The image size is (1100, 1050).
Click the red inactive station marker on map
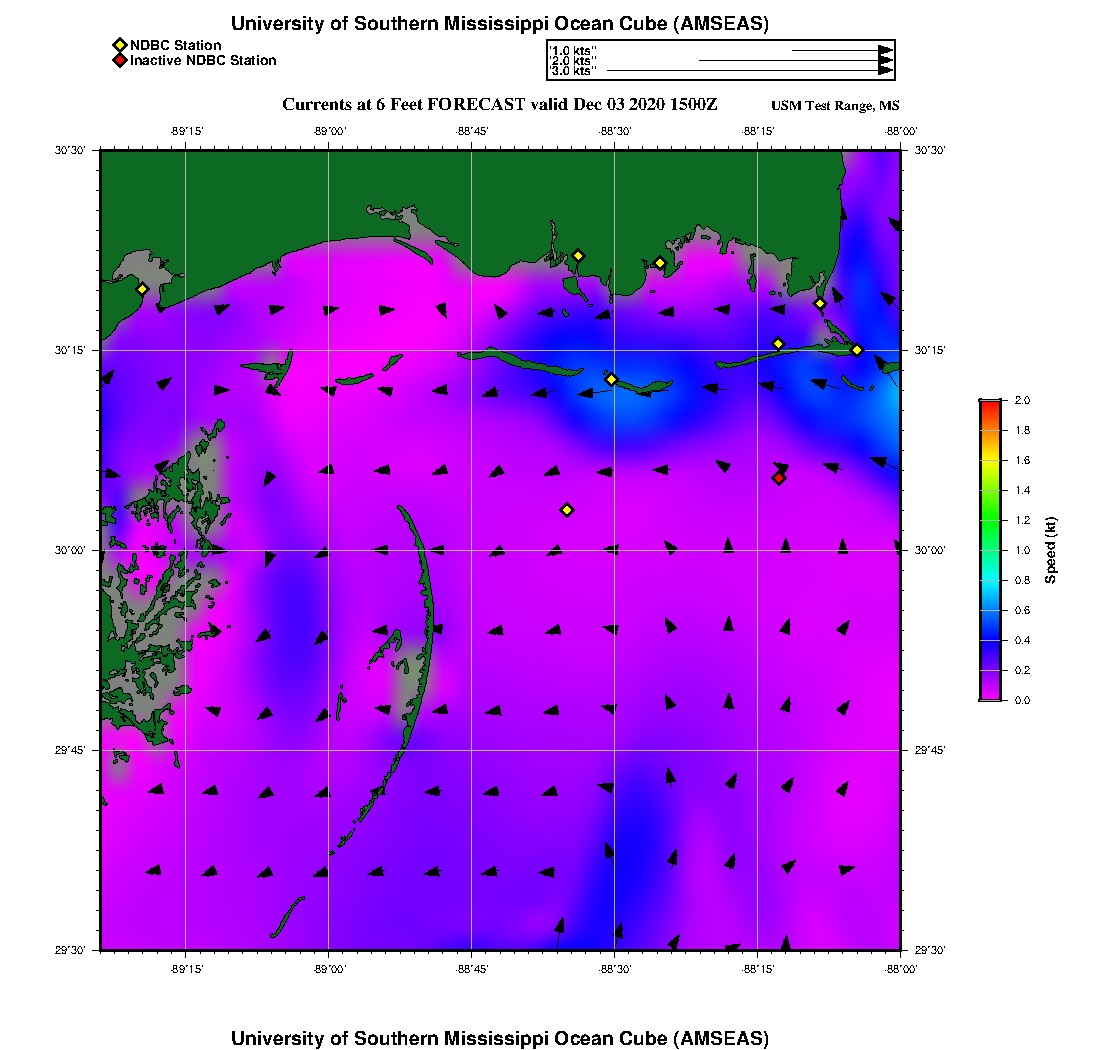[779, 478]
